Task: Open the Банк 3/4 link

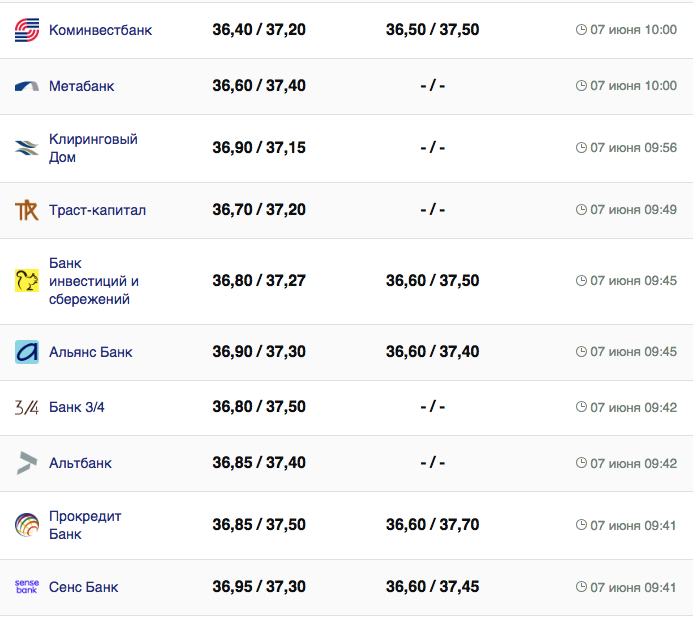Action: tap(77, 407)
